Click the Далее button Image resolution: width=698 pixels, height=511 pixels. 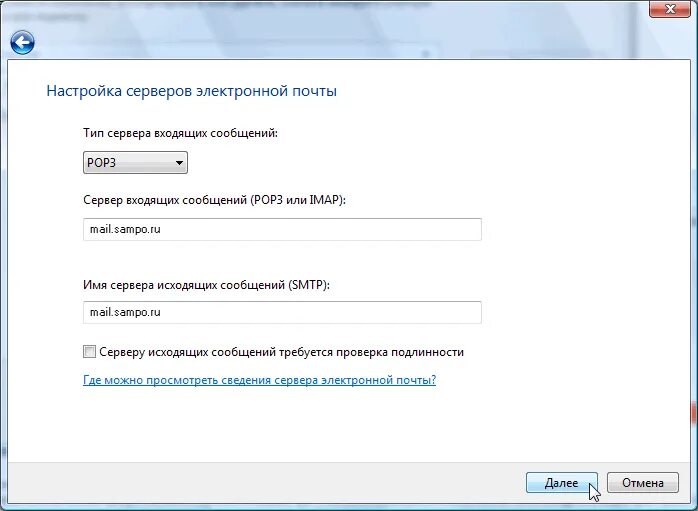(561, 483)
